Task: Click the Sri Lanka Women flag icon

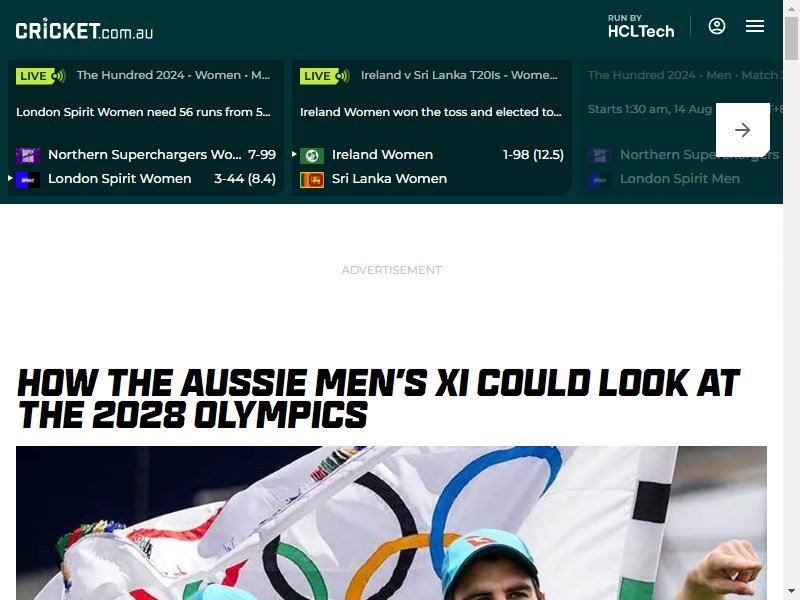Action: pos(312,180)
